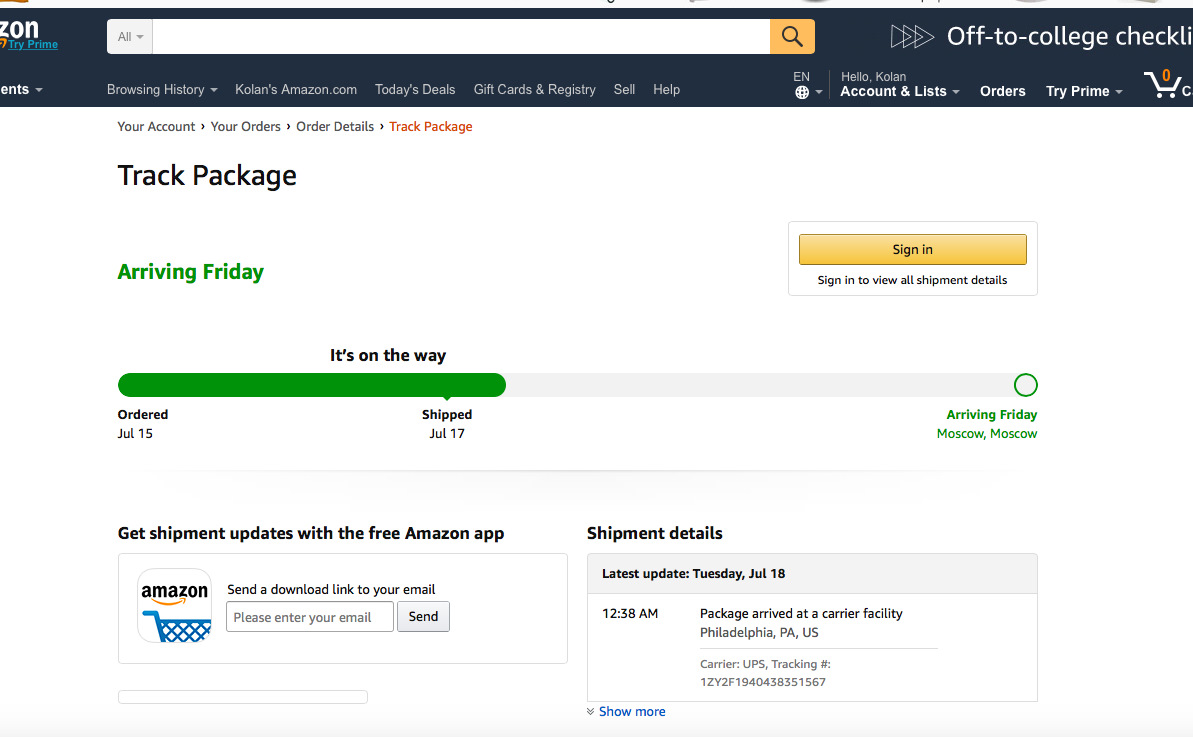The height and width of the screenshot is (737, 1193).
Task: Go to Gift Cards & Registry
Action: point(534,89)
